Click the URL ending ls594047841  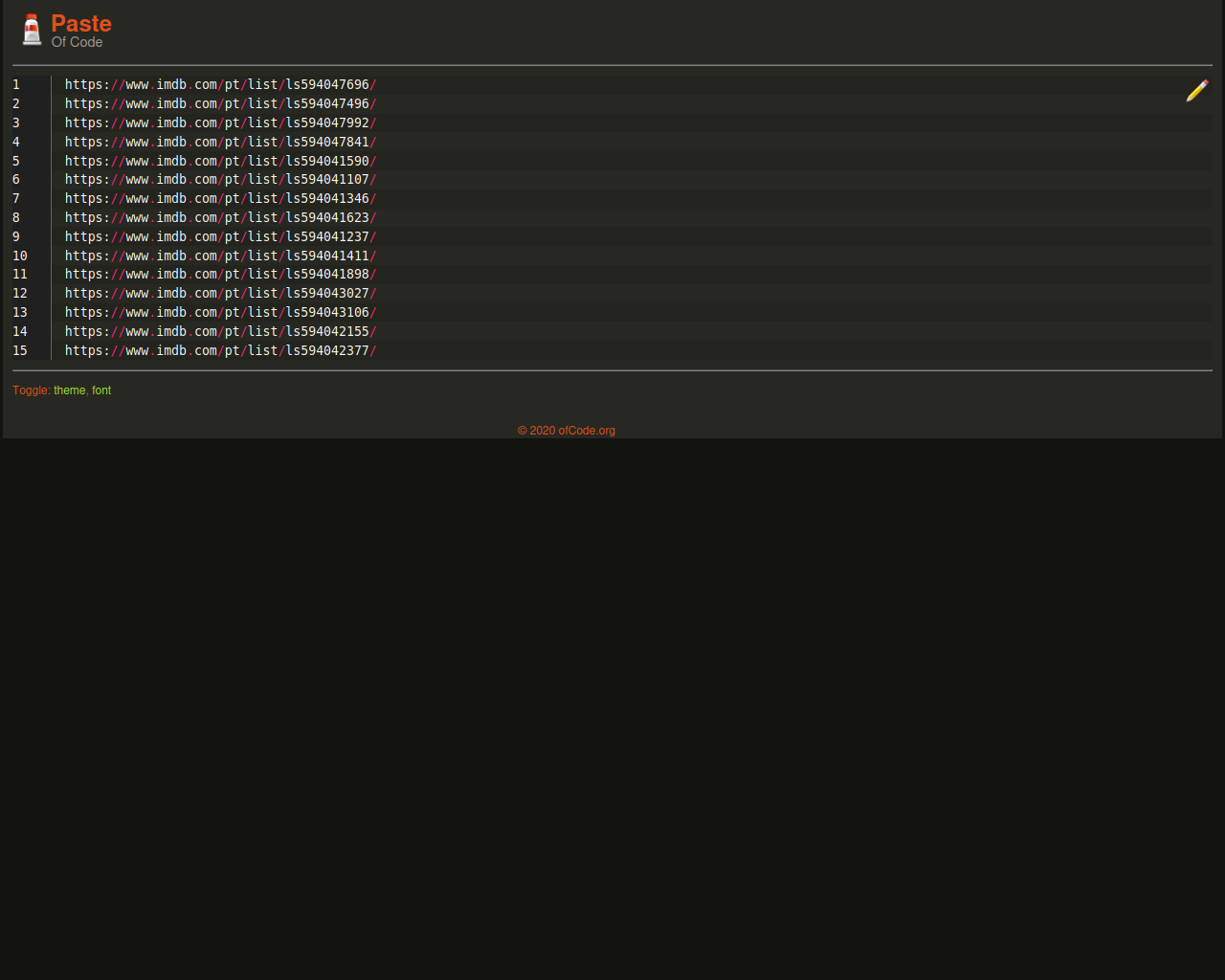221,143
